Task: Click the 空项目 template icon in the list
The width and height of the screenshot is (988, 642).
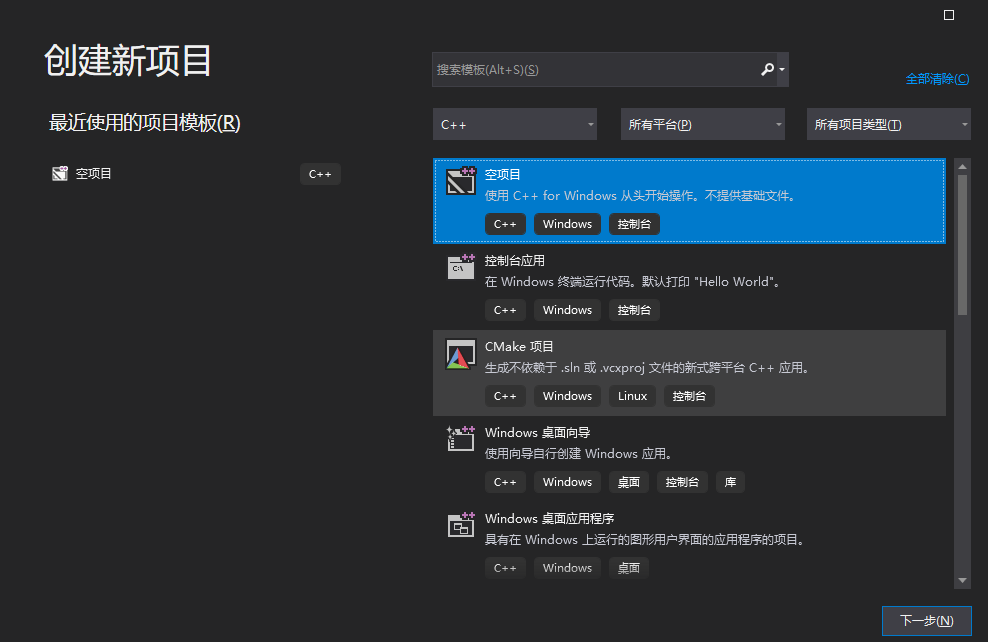Action: point(460,181)
